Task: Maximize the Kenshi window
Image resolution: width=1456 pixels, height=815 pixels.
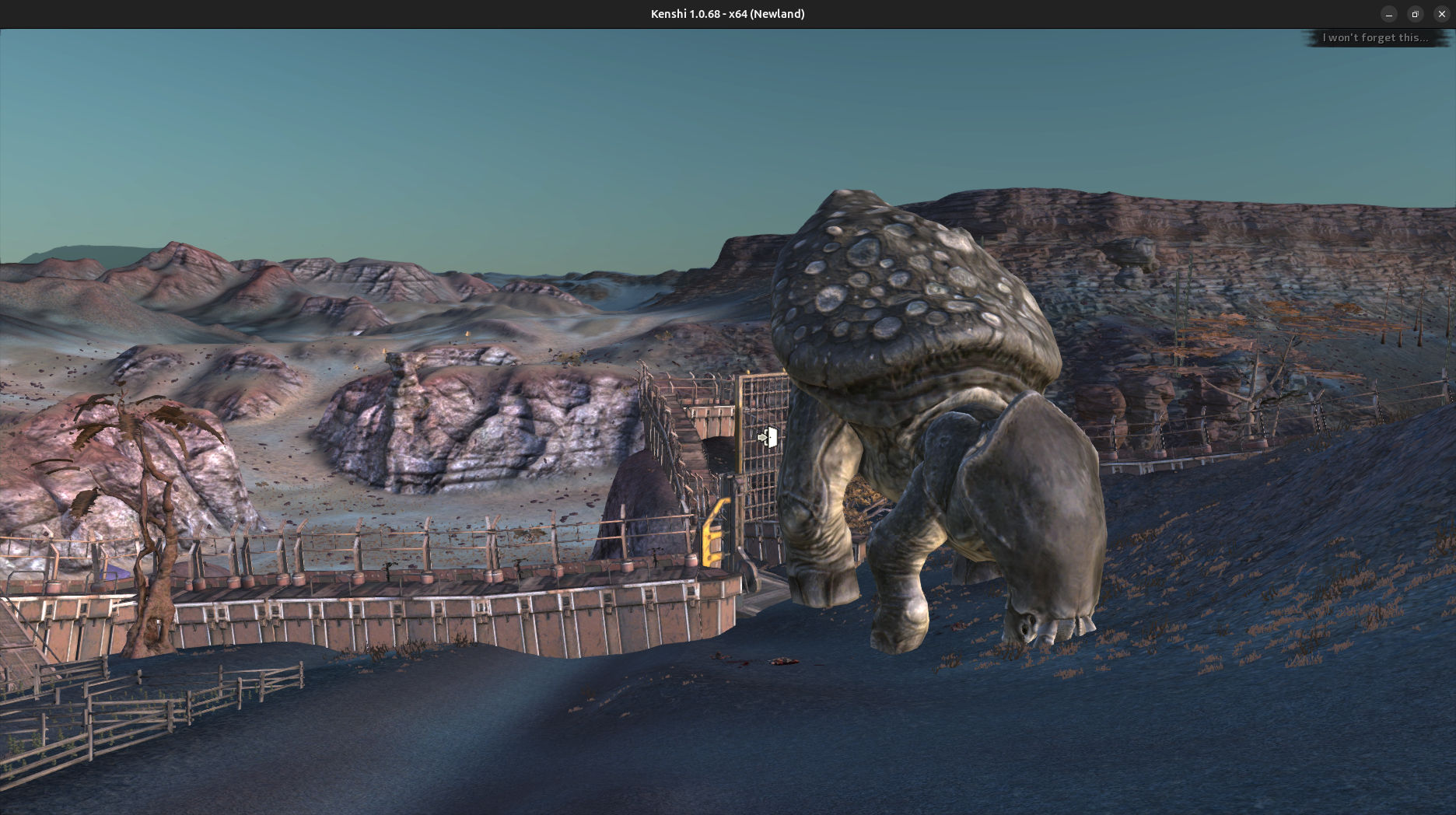Action: [x=1416, y=14]
